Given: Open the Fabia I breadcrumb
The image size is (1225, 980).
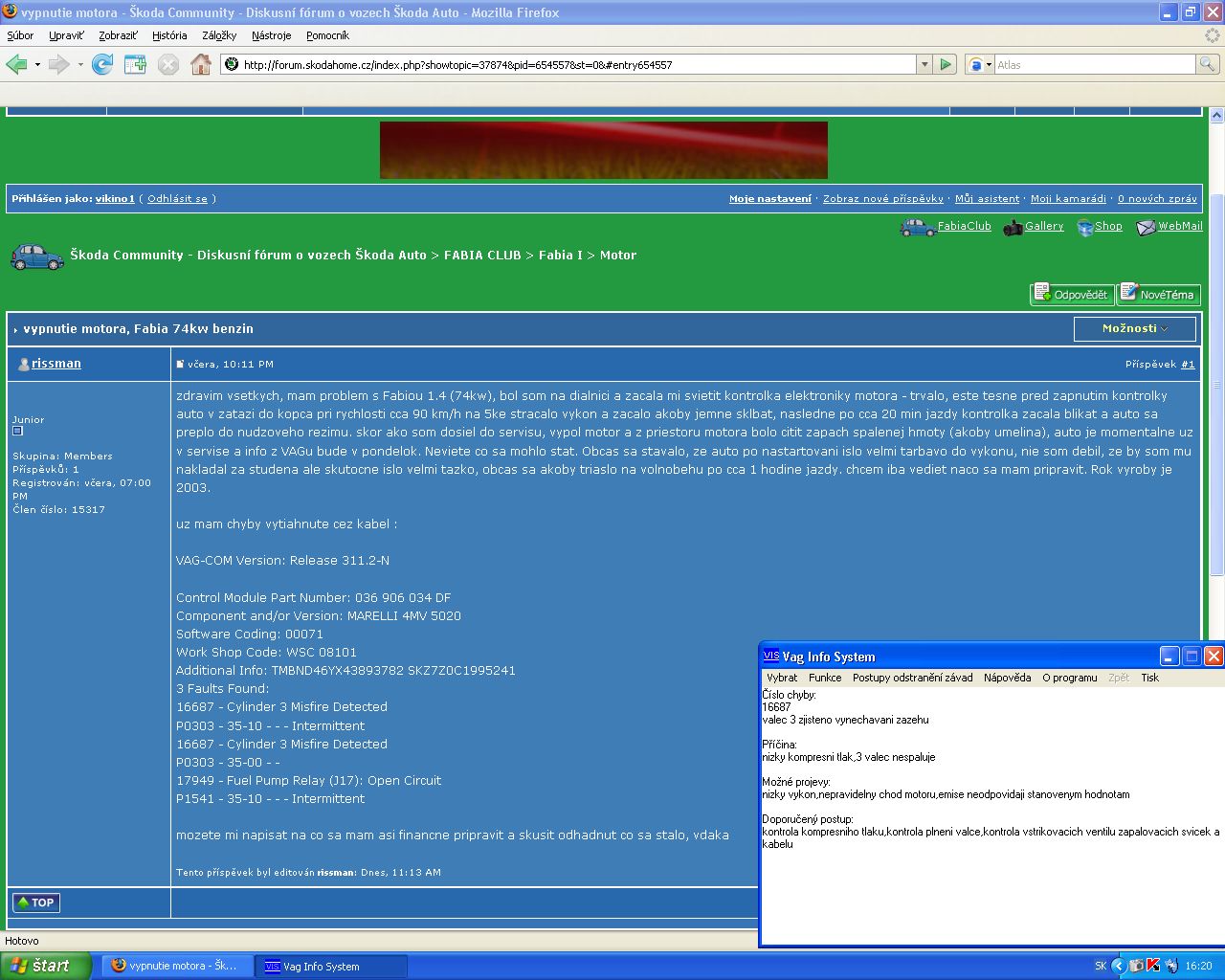Looking at the screenshot, I should 561,256.
